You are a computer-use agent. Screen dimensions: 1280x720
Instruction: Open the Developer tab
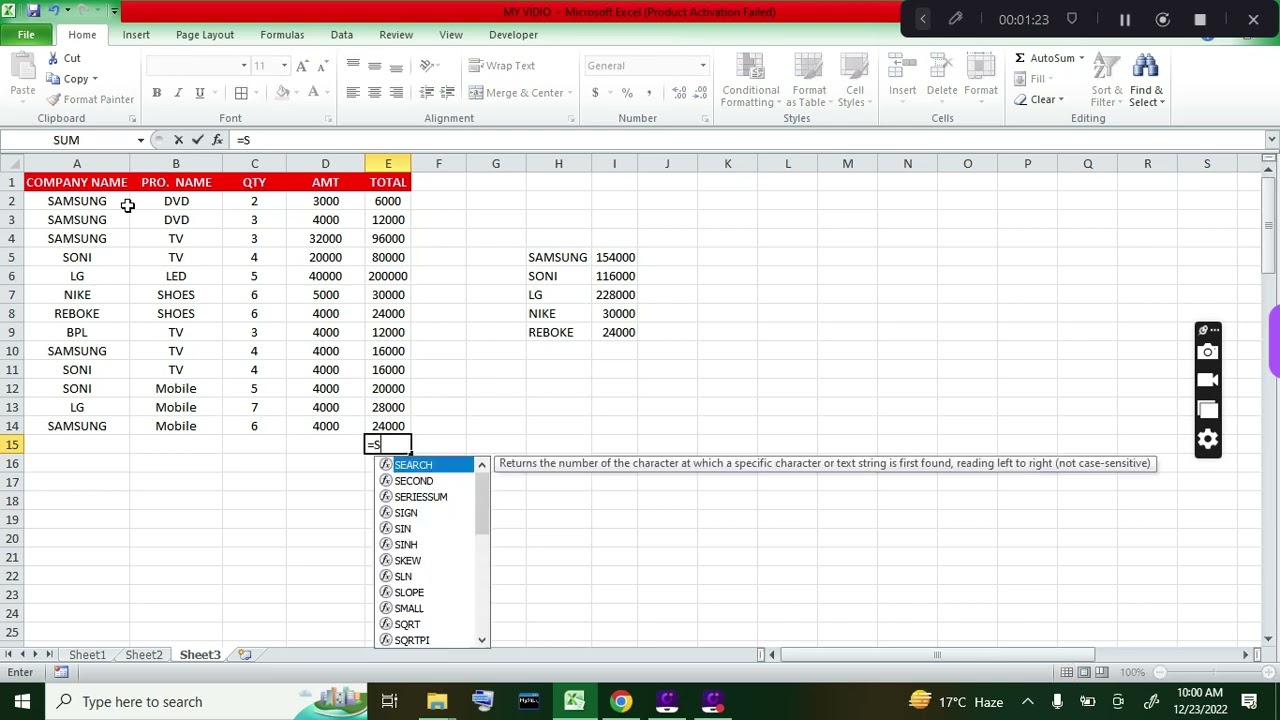pos(514,34)
